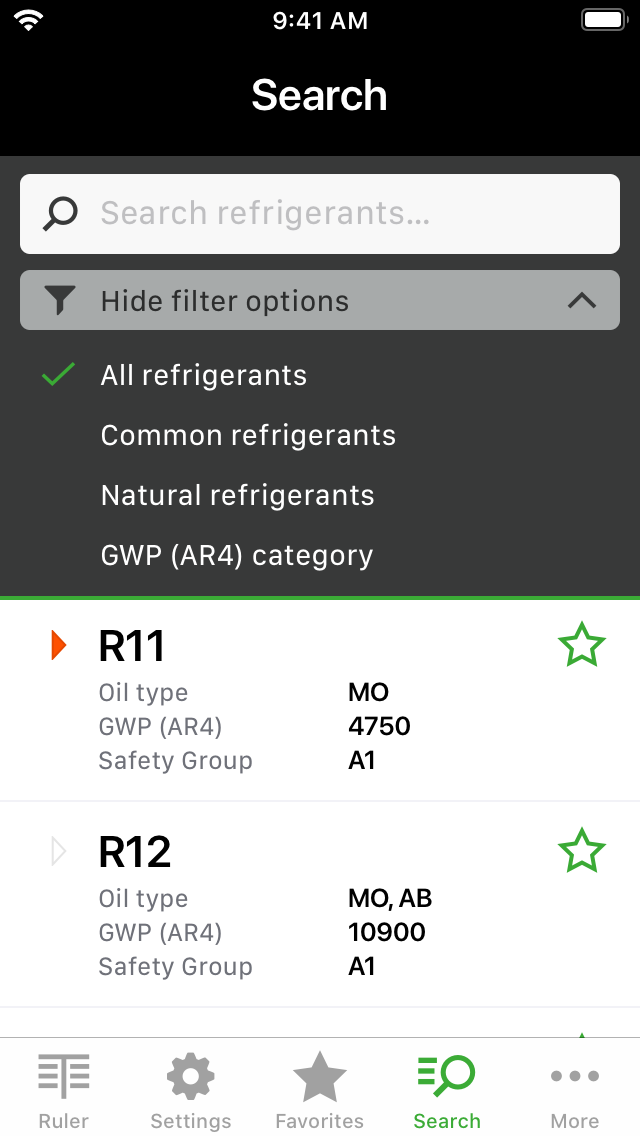Tap the funnel filter icon

pyautogui.click(x=59, y=300)
